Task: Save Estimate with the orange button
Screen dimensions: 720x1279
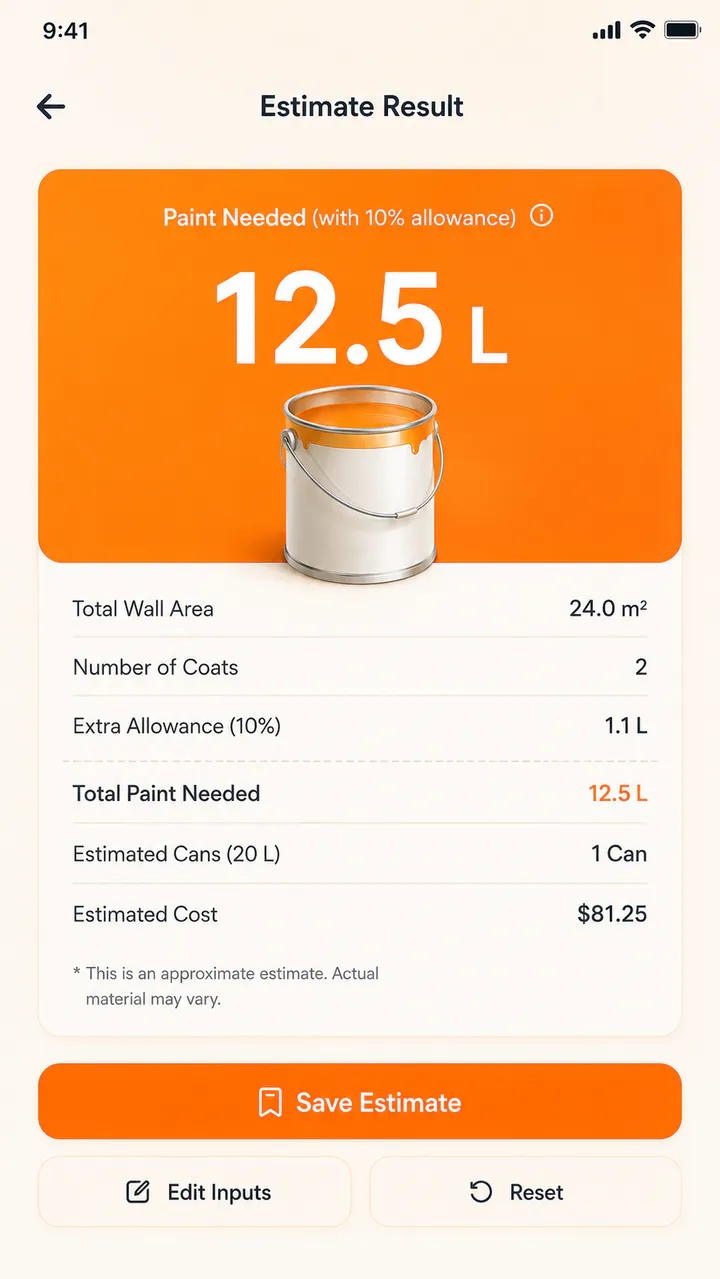Action: (x=360, y=1101)
